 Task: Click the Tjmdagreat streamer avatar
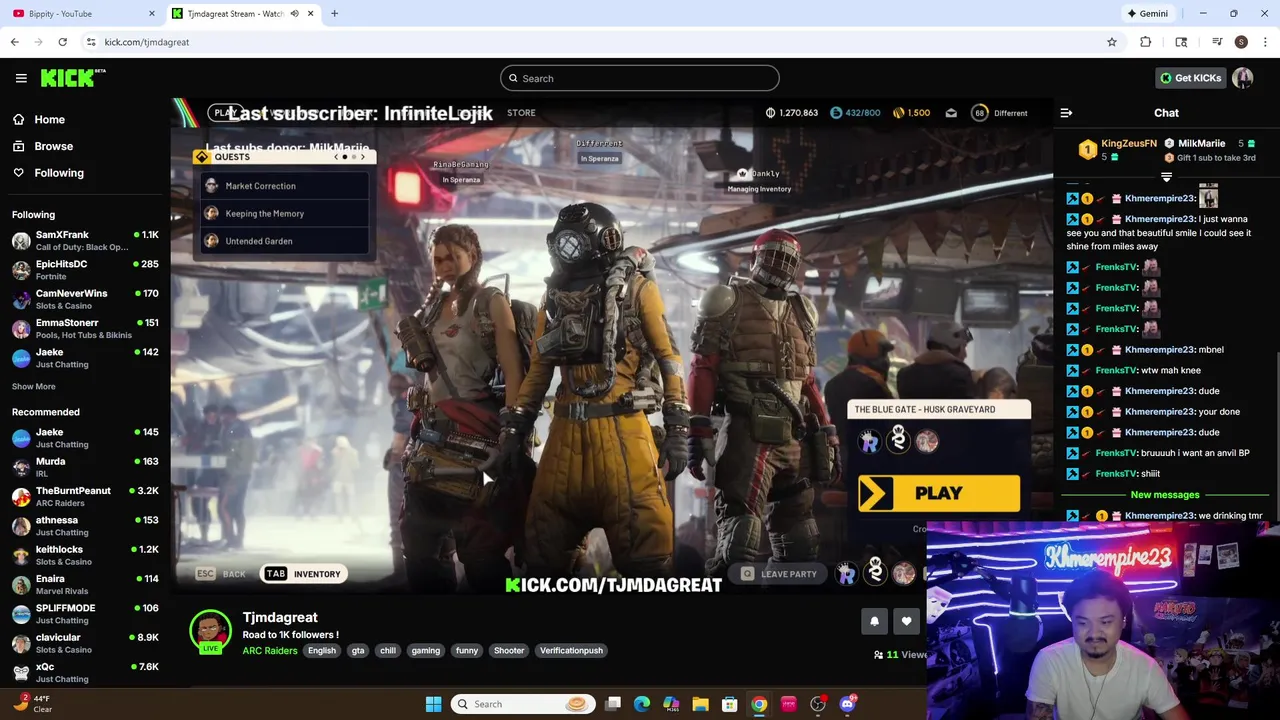[x=210, y=631]
